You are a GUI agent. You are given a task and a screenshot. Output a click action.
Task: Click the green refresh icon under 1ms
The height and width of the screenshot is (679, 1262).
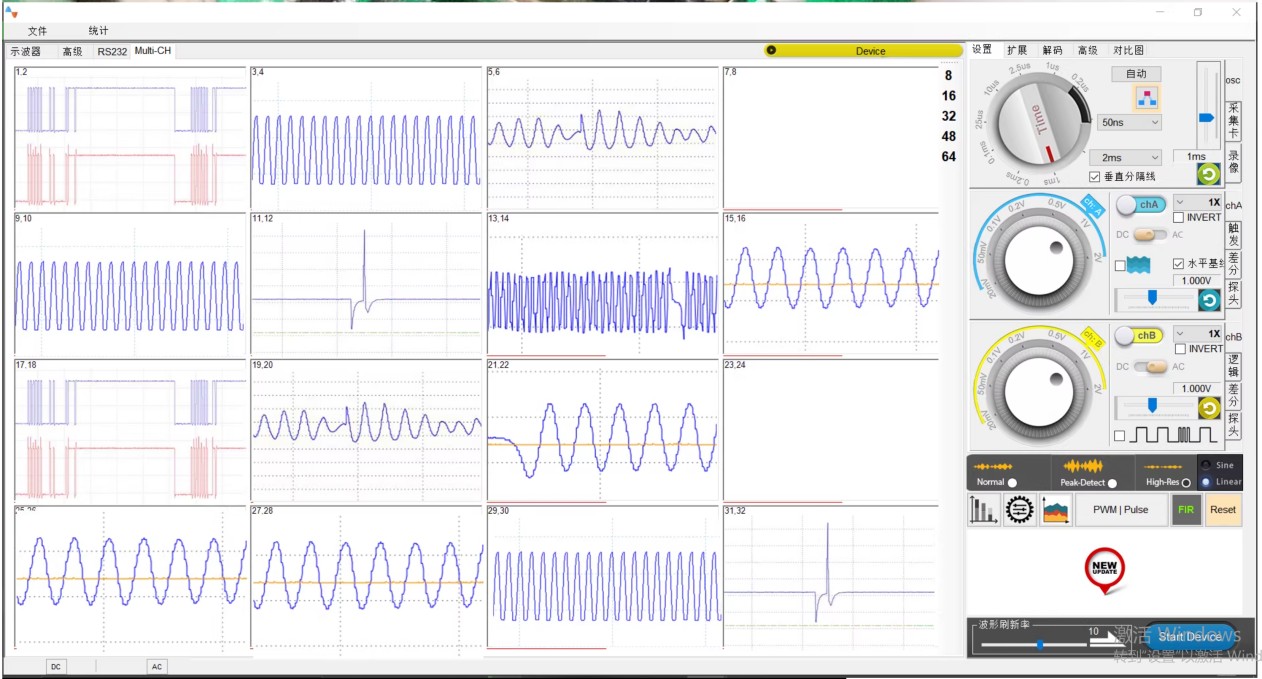pos(1208,174)
